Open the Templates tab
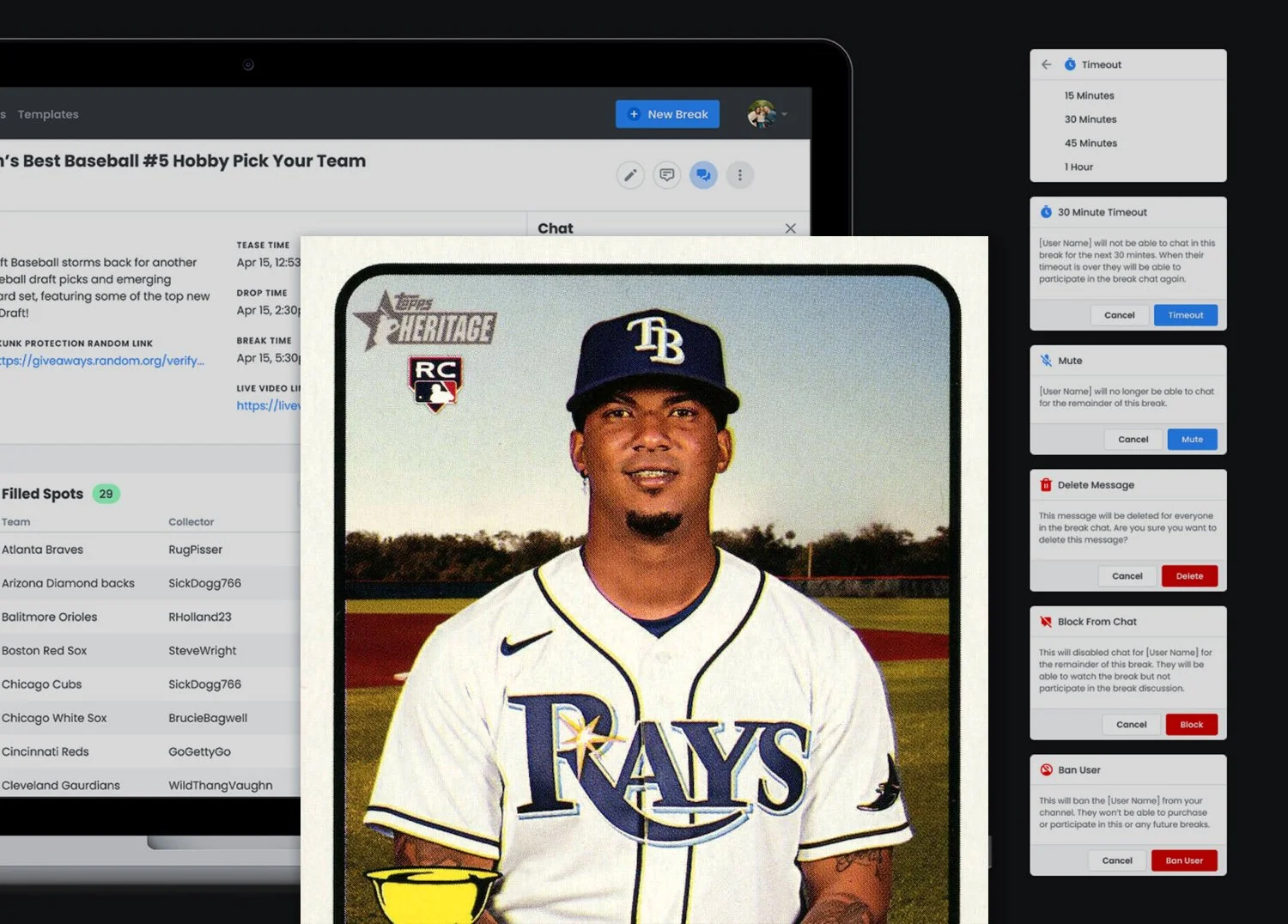 pos(48,114)
